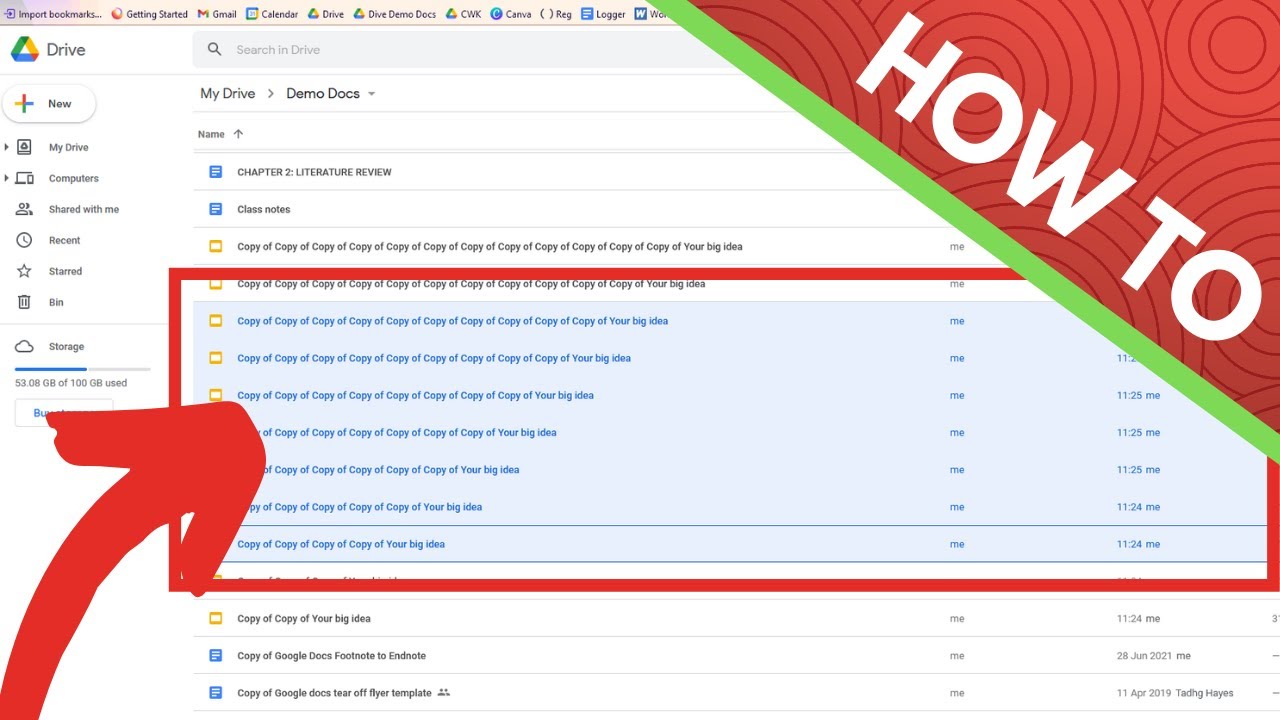
Task: Sort by the Name column header
Action: pyautogui.click(x=211, y=134)
